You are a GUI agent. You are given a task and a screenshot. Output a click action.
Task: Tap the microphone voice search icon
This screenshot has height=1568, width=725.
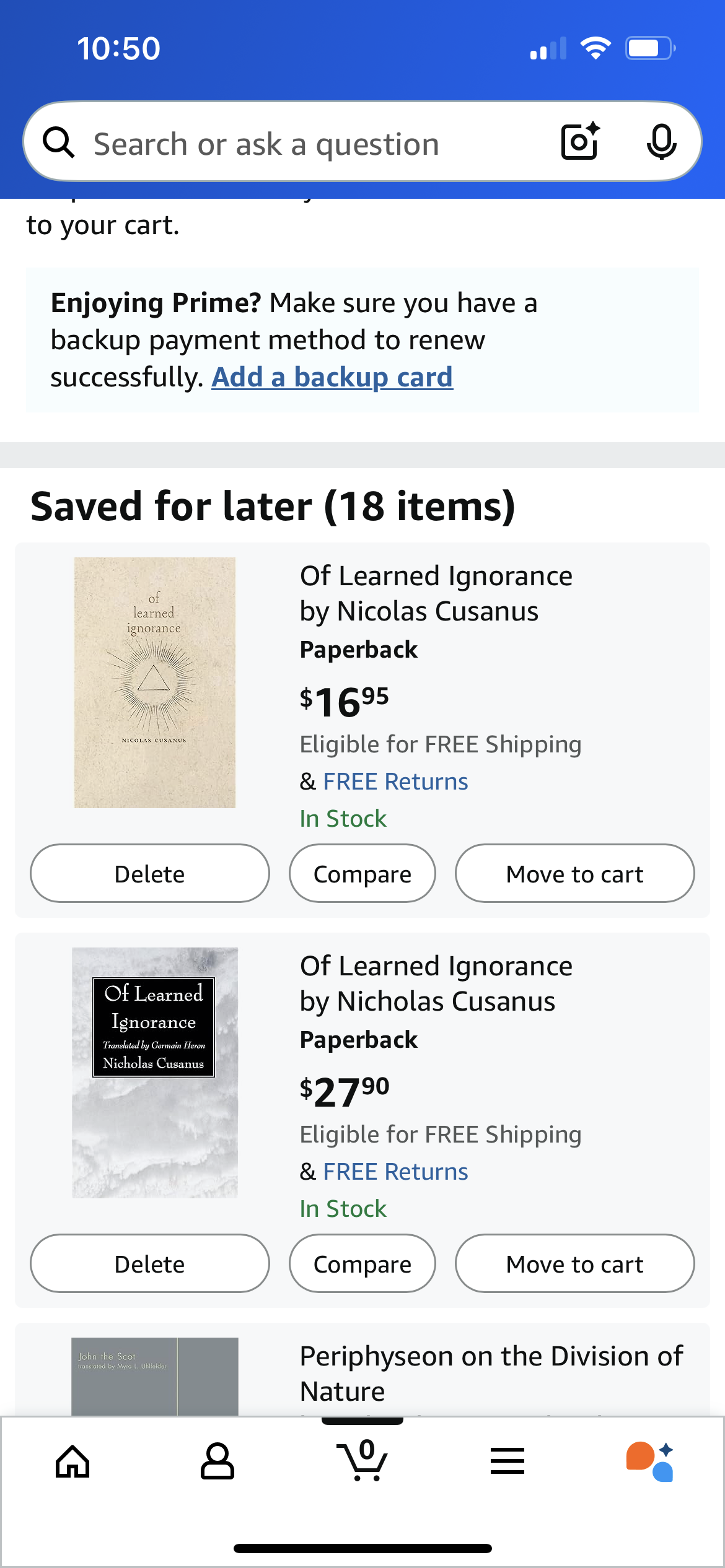coord(661,142)
